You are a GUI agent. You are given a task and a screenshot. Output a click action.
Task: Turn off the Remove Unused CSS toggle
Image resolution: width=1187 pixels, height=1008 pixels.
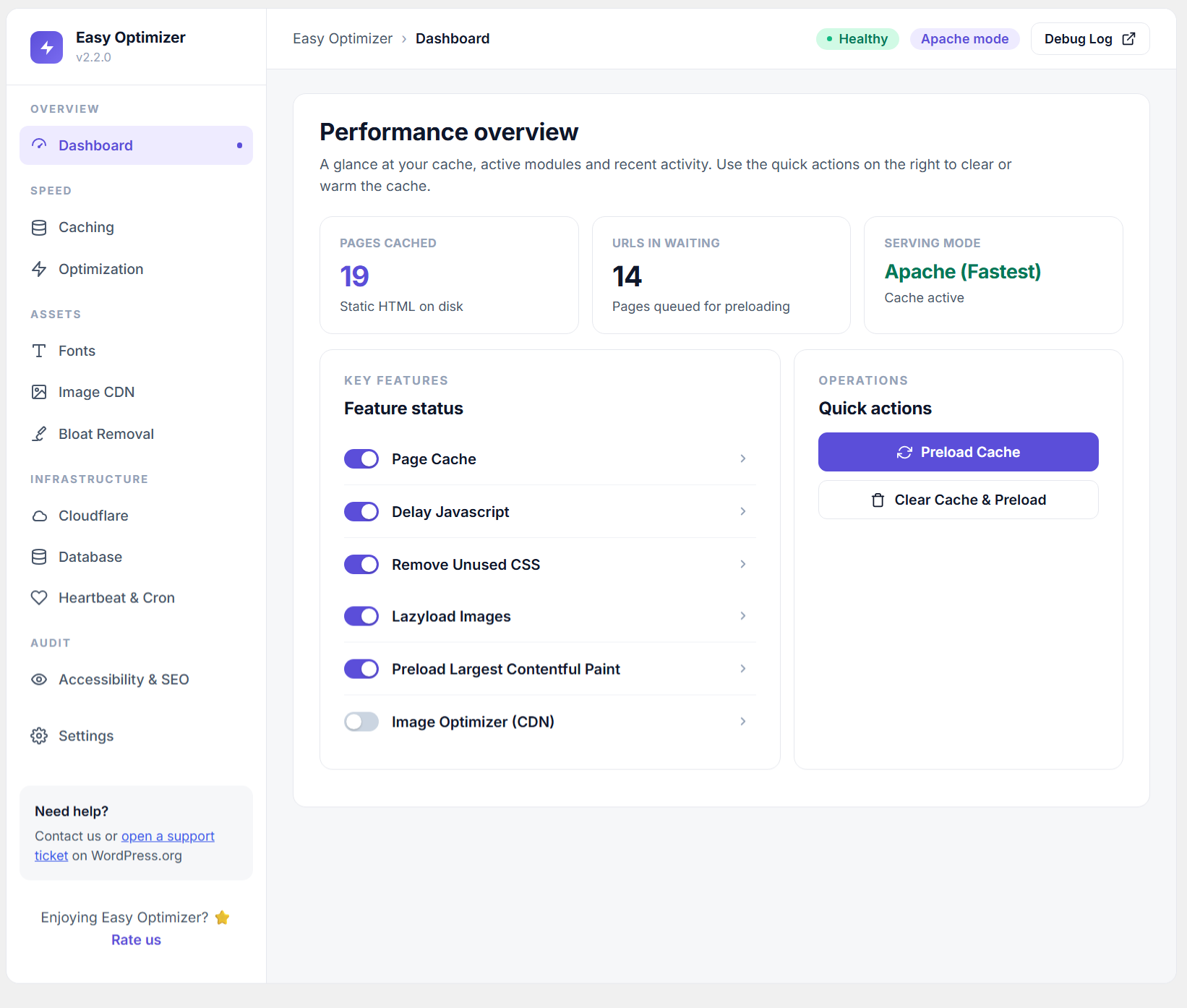tap(361, 564)
